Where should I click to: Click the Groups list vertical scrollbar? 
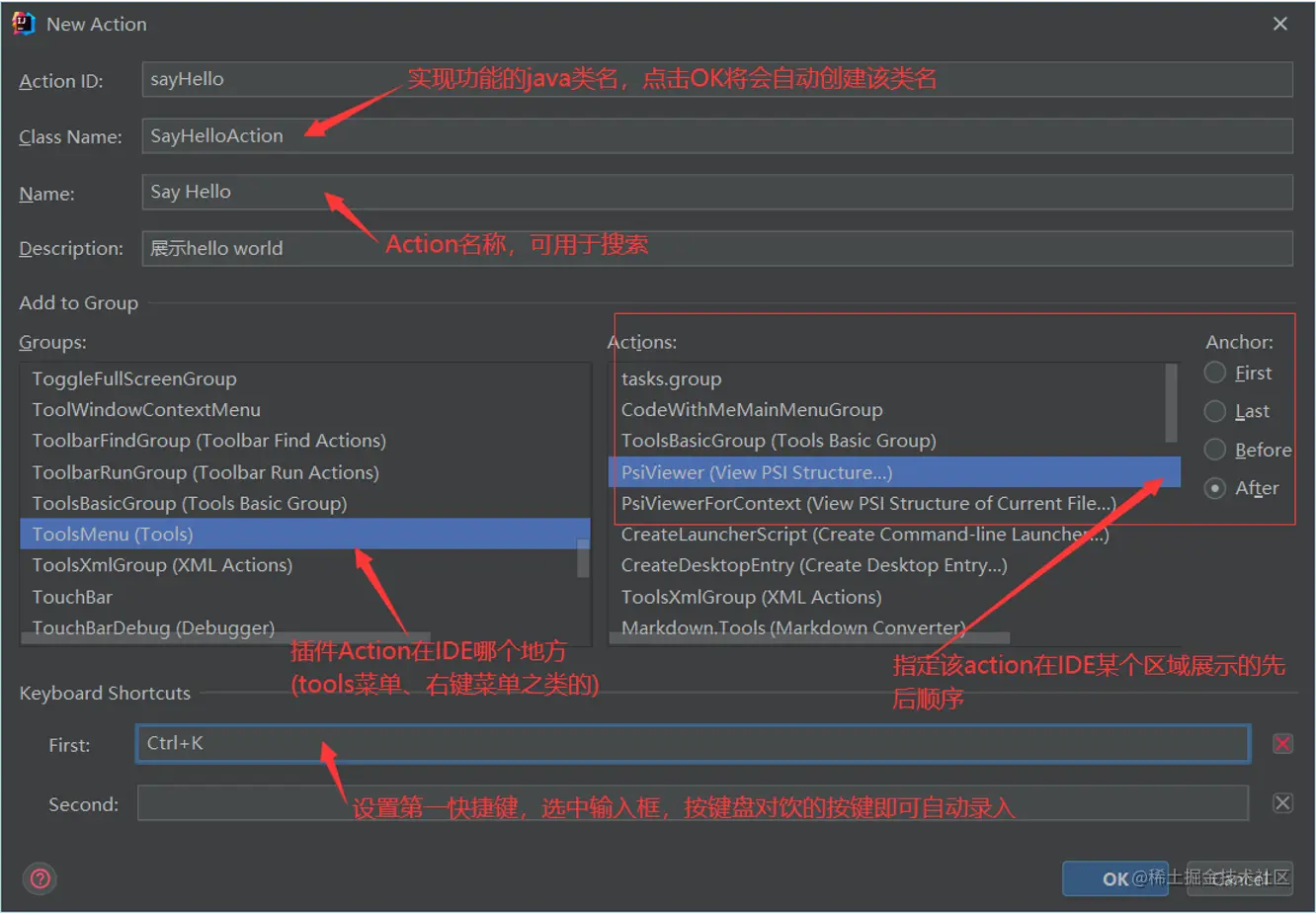click(x=583, y=558)
